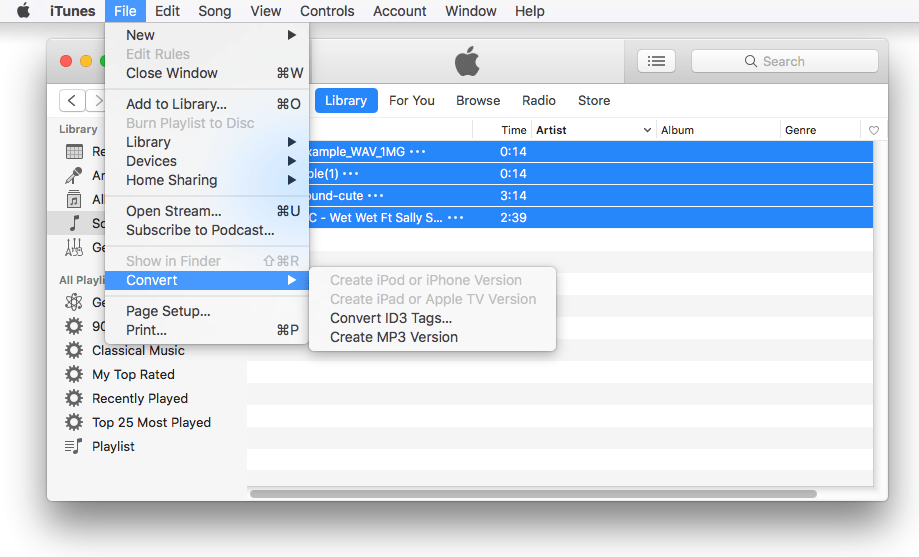Switch to the For You tab
Image resolution: width=919 pixels, height=557 pixels.
click(412, 100)
